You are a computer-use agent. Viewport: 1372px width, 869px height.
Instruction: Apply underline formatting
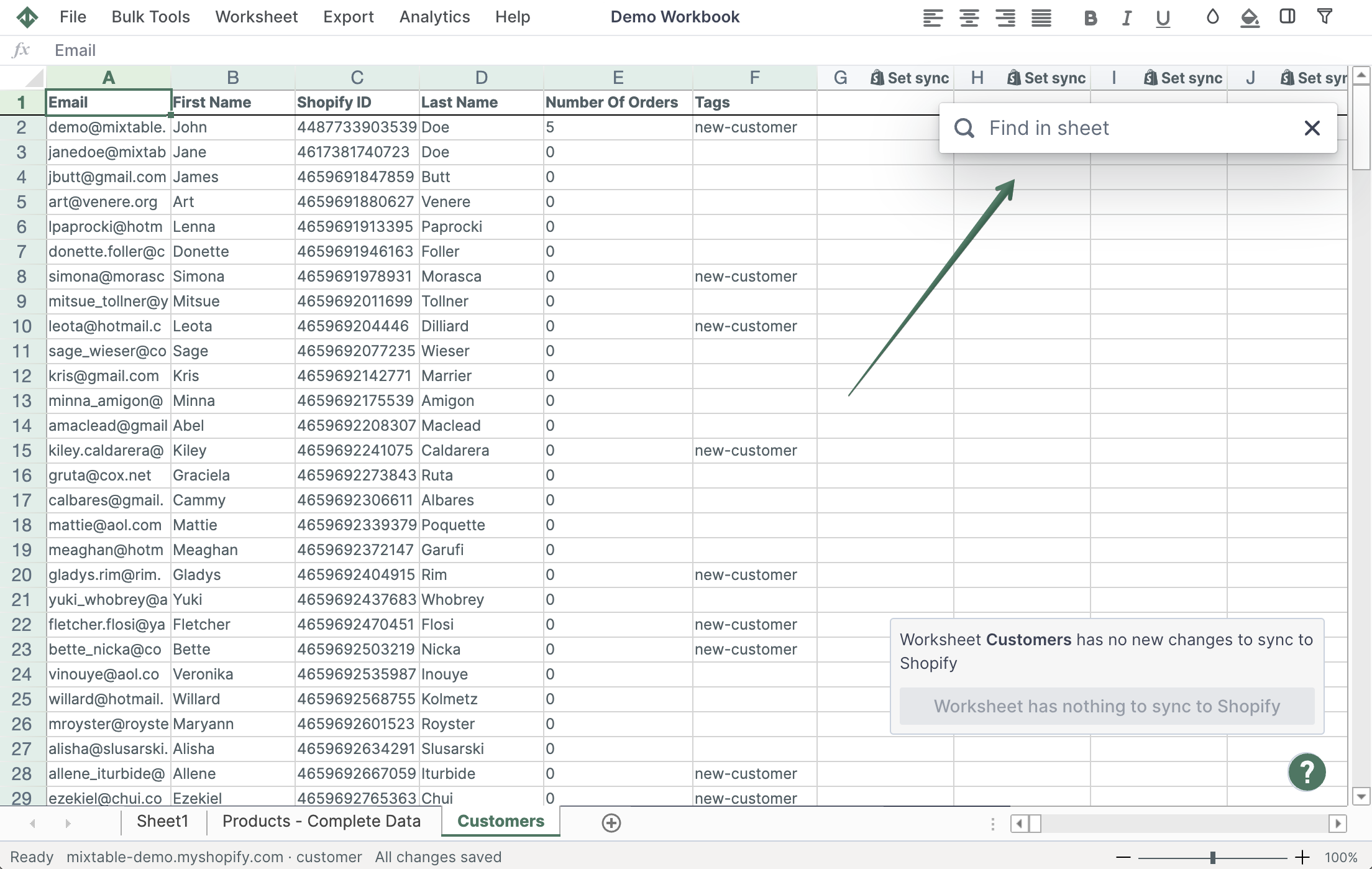(1162, 17)
